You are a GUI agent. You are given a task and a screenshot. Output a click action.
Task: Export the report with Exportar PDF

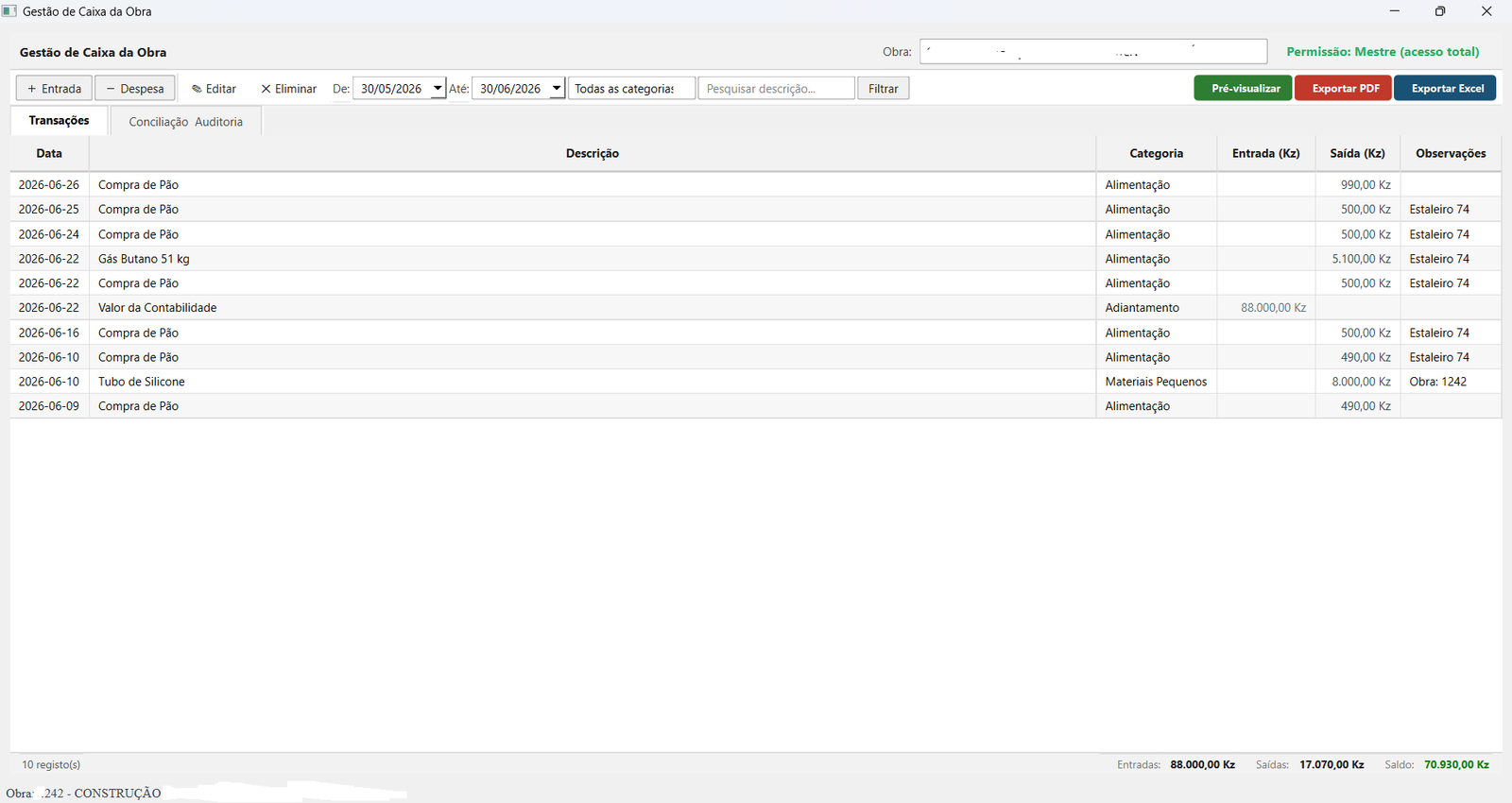(x=1343, y=88)
